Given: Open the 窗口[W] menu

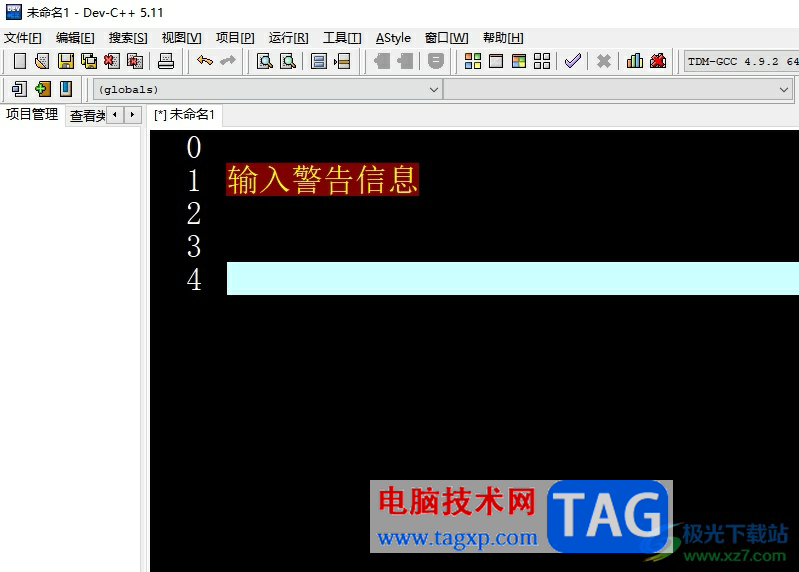Looking at the screenshot, I should click(446, 38).
